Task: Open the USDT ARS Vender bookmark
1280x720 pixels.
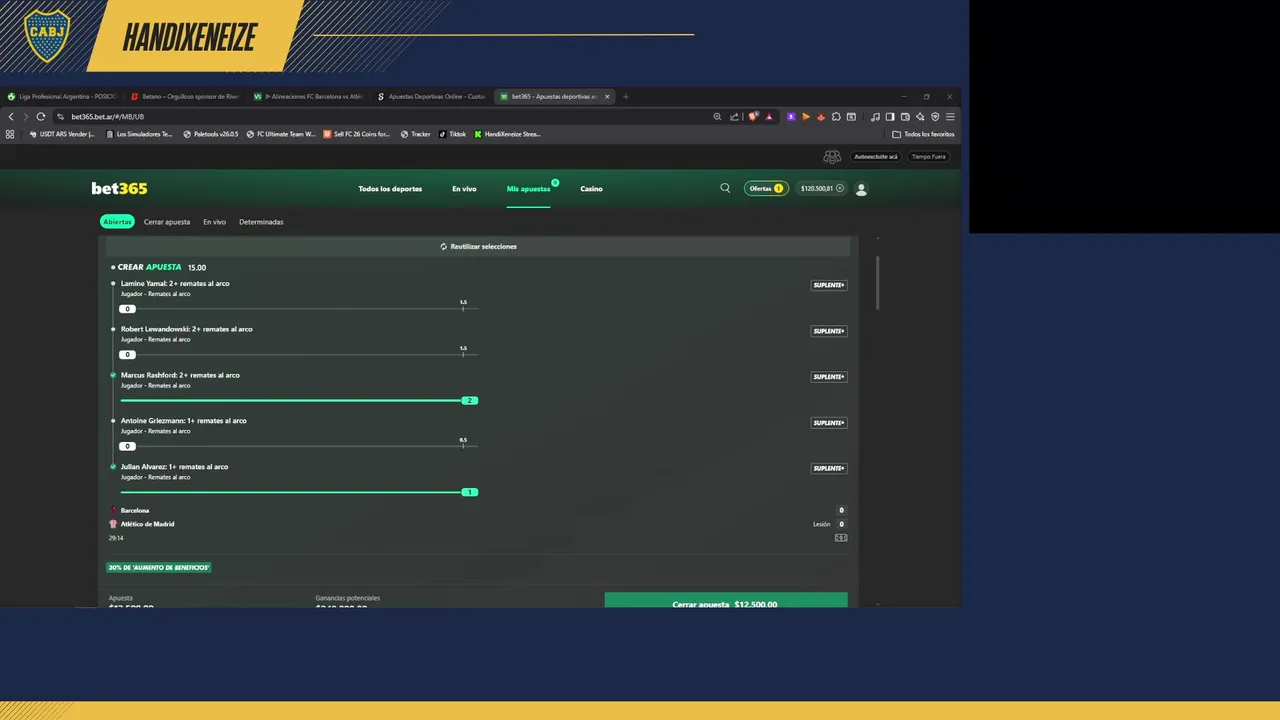Action: (x=62, y=134)
